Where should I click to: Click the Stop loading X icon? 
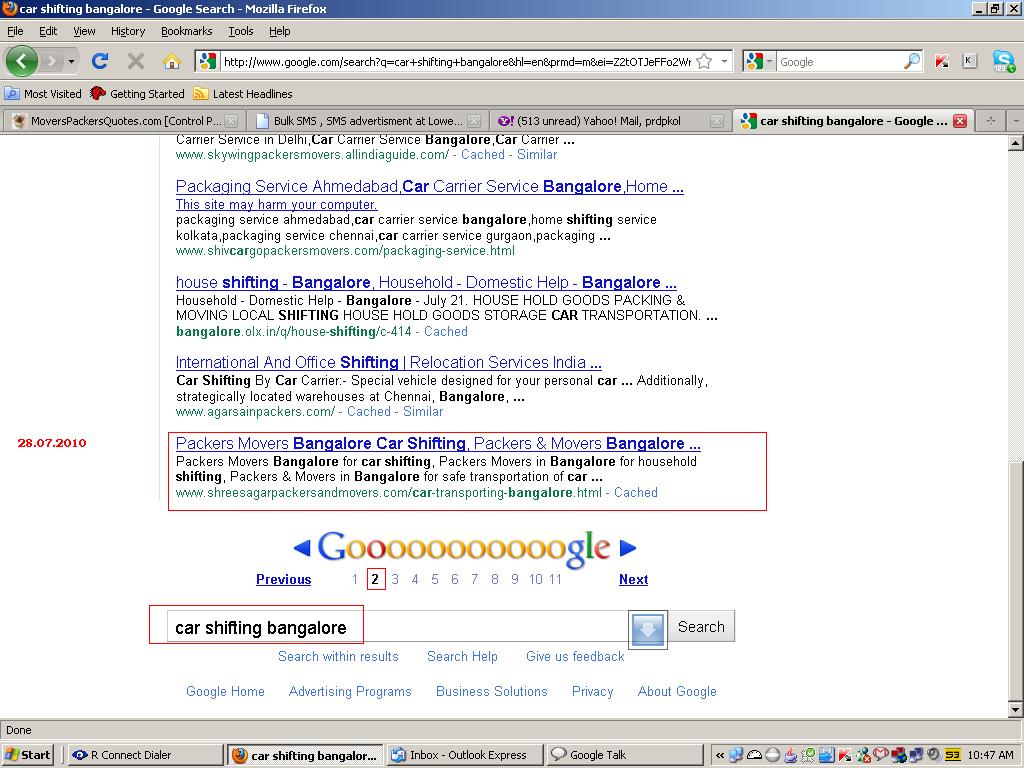136,61
